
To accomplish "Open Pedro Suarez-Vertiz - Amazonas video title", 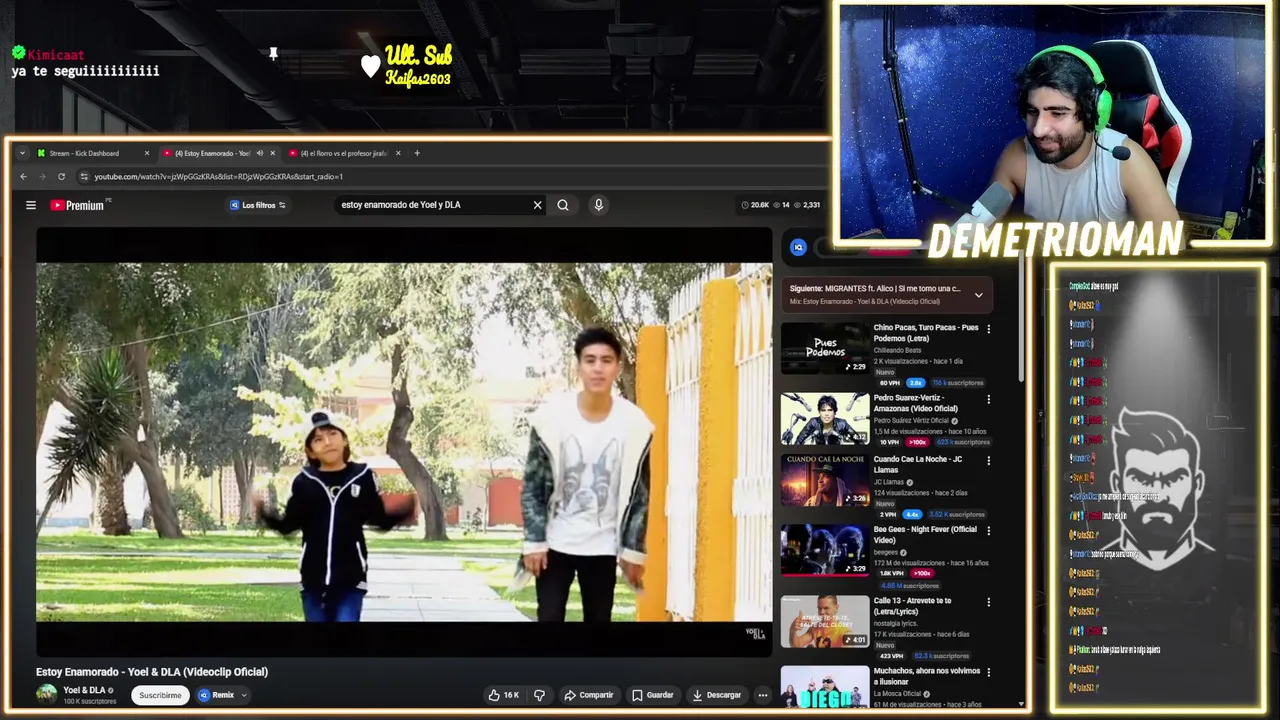I will [x=916, y=403].
